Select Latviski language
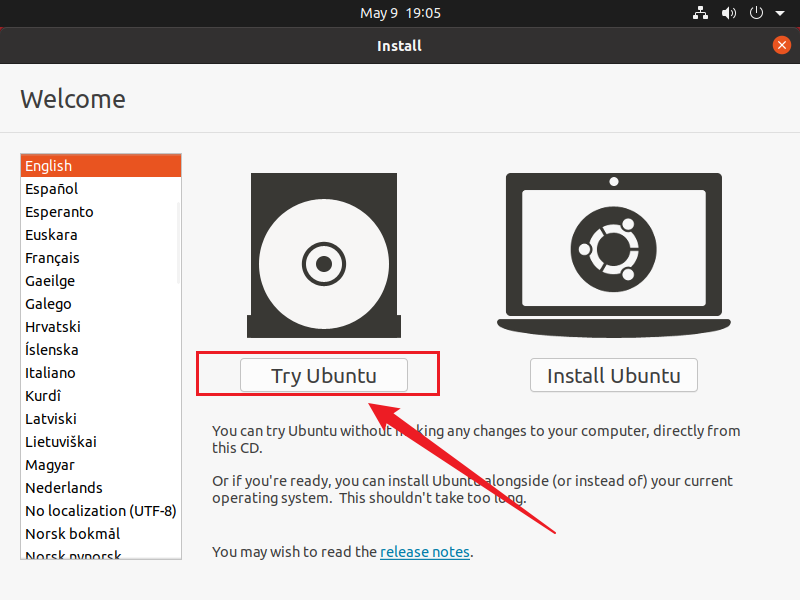800x600 pixels. pos(101,418)
